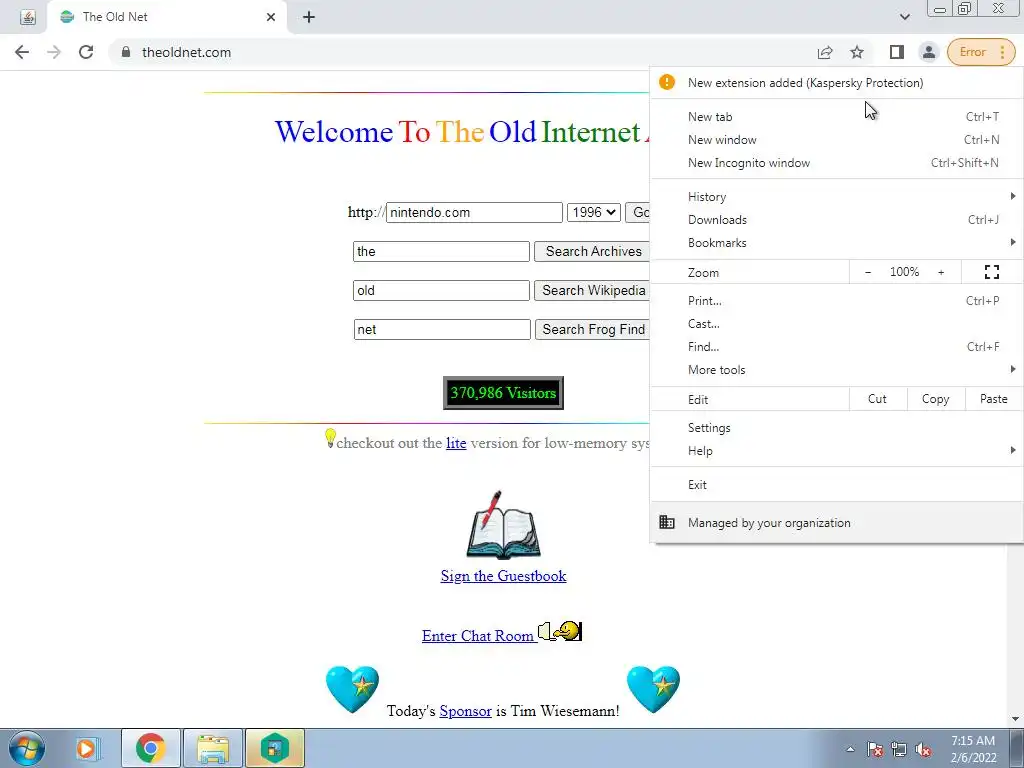The width and height of the screenshot is (1024, 768).
Task: Open the side panel icon in toolbar
Action: click(x=897, y=52)
